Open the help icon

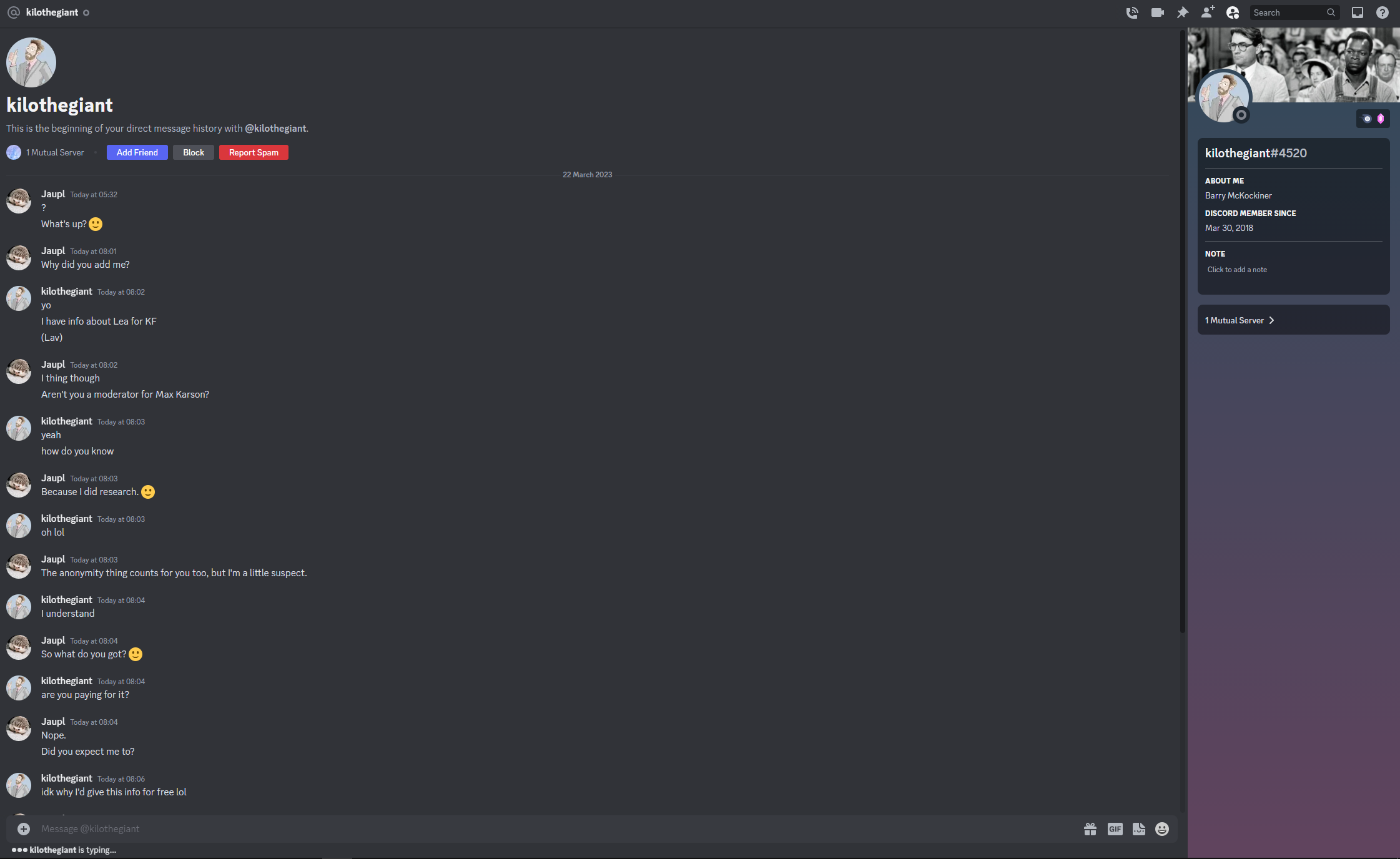click(1383, 12)
